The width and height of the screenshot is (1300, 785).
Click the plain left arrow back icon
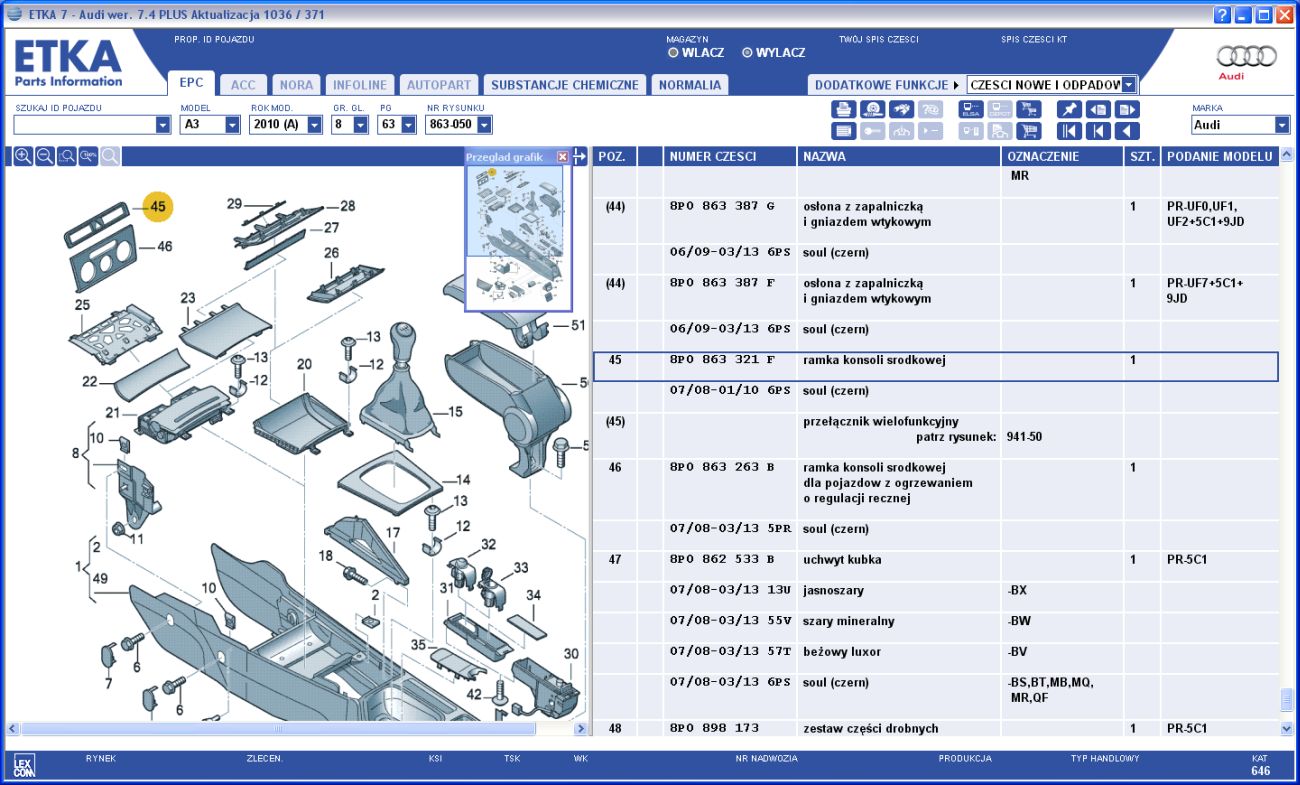[x=1127, y=131]
